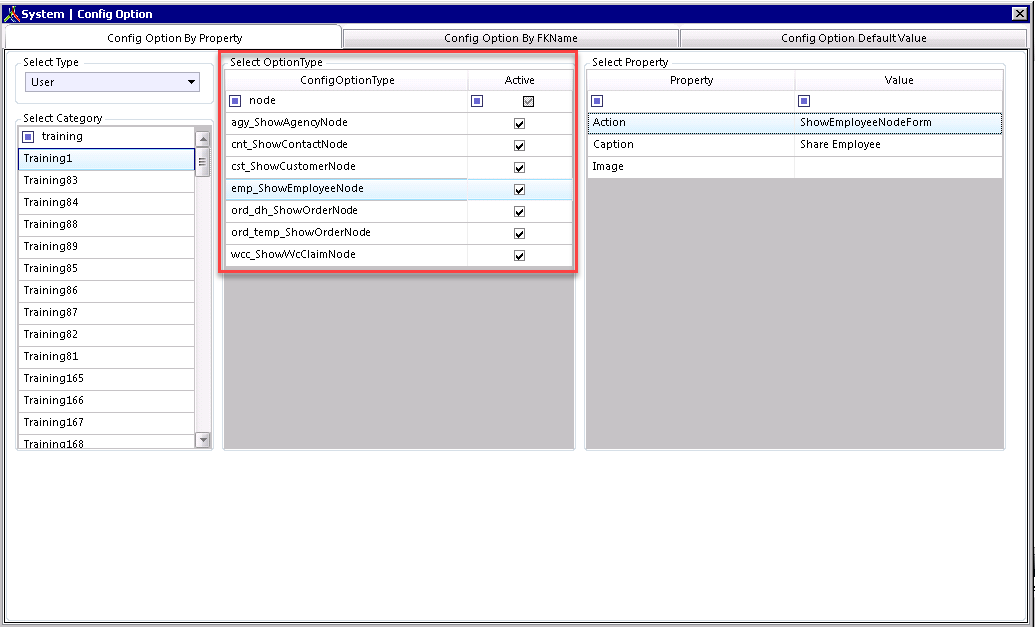The image size is (1035, 627).
Task: Click filter icon in Active column filter row
Action: [477, 101]
